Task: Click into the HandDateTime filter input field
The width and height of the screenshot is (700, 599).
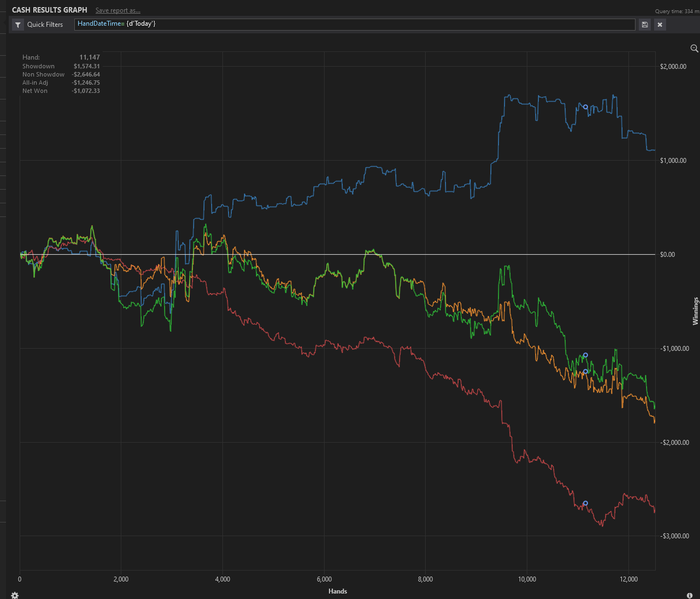Action: click(354, 25)
